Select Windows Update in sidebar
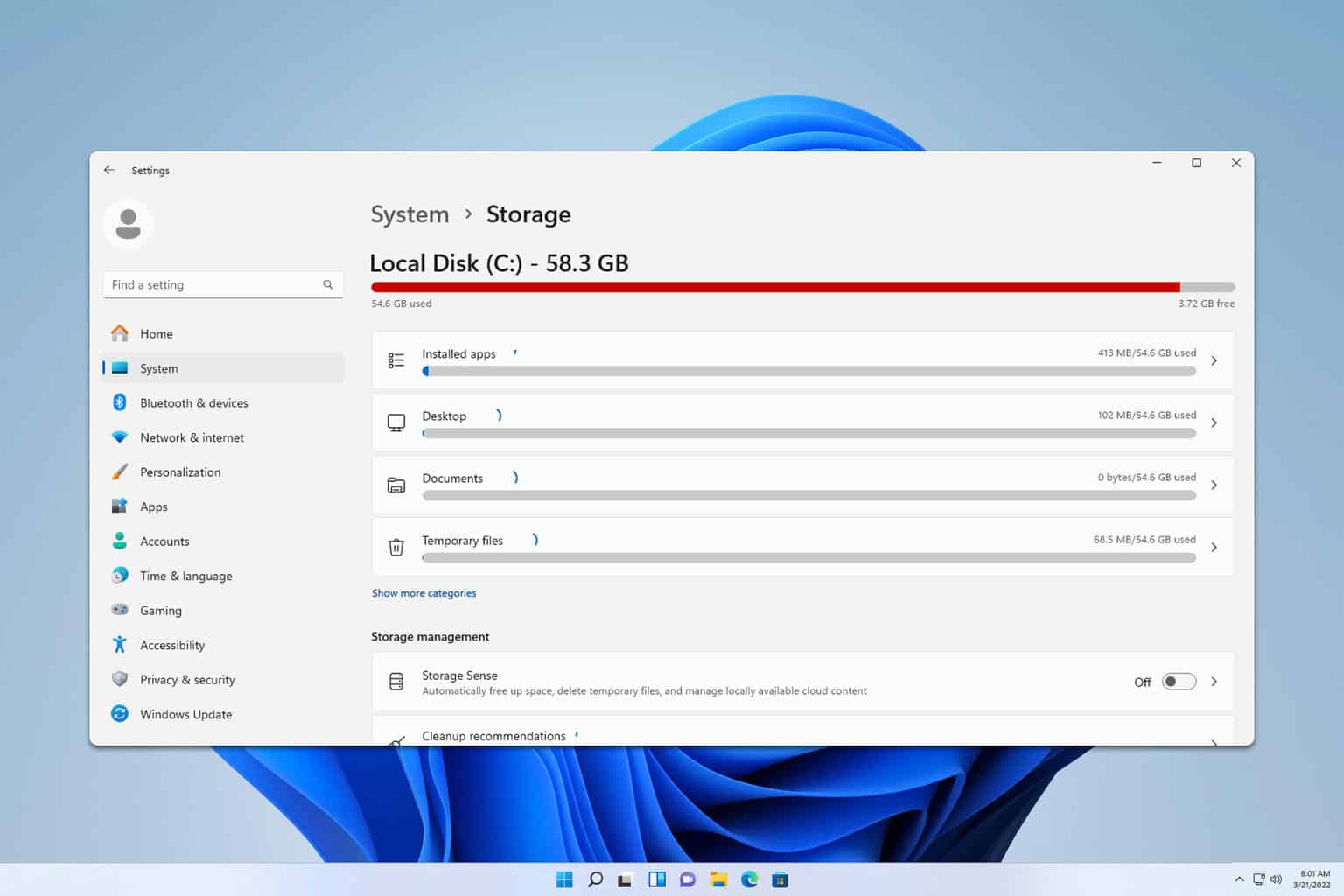1344x896 pixels. (x=223, y=713)
